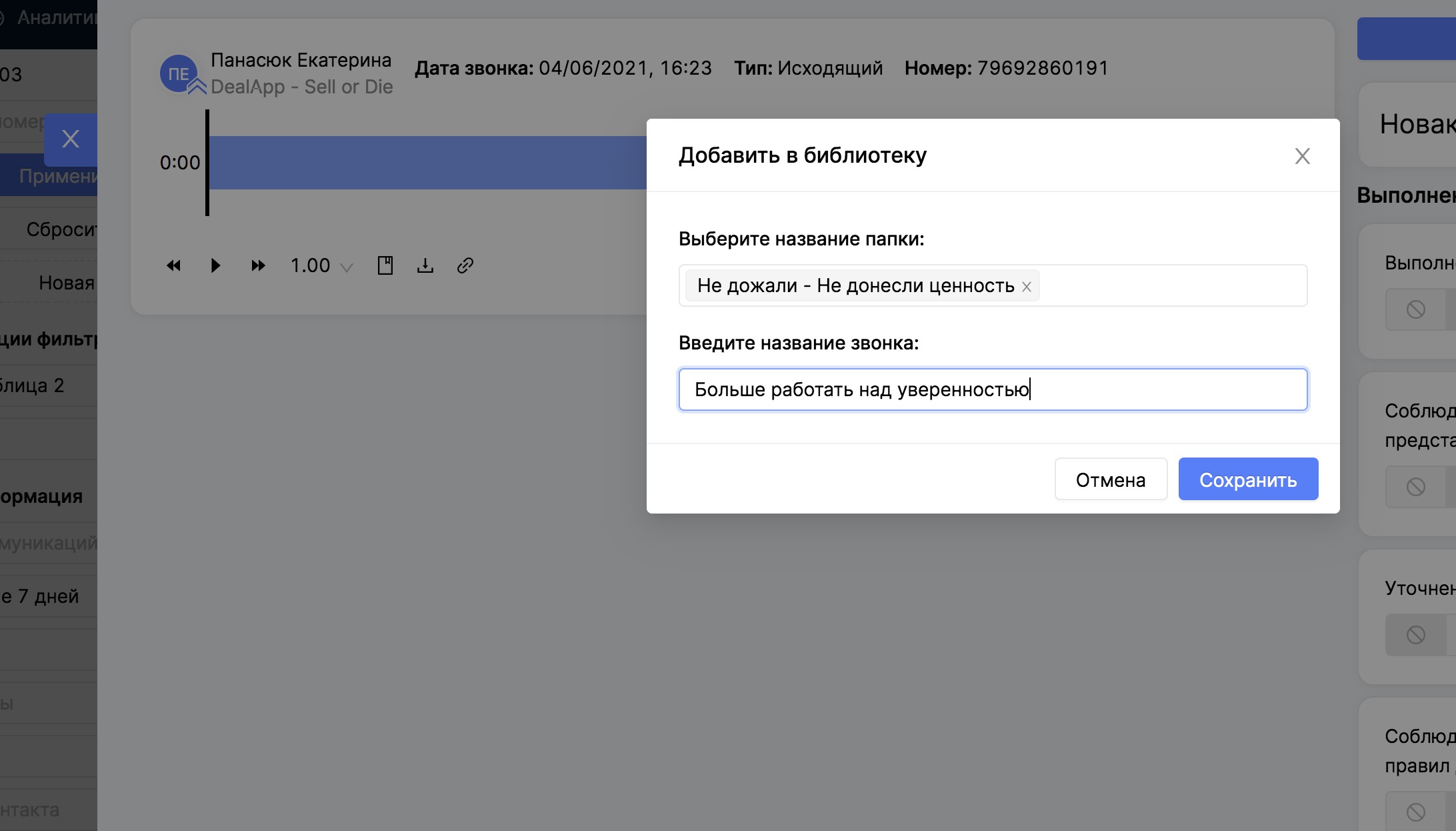The image size is (1456, 831).
Task: Download the call recording
Action: (x=425, y=265)
